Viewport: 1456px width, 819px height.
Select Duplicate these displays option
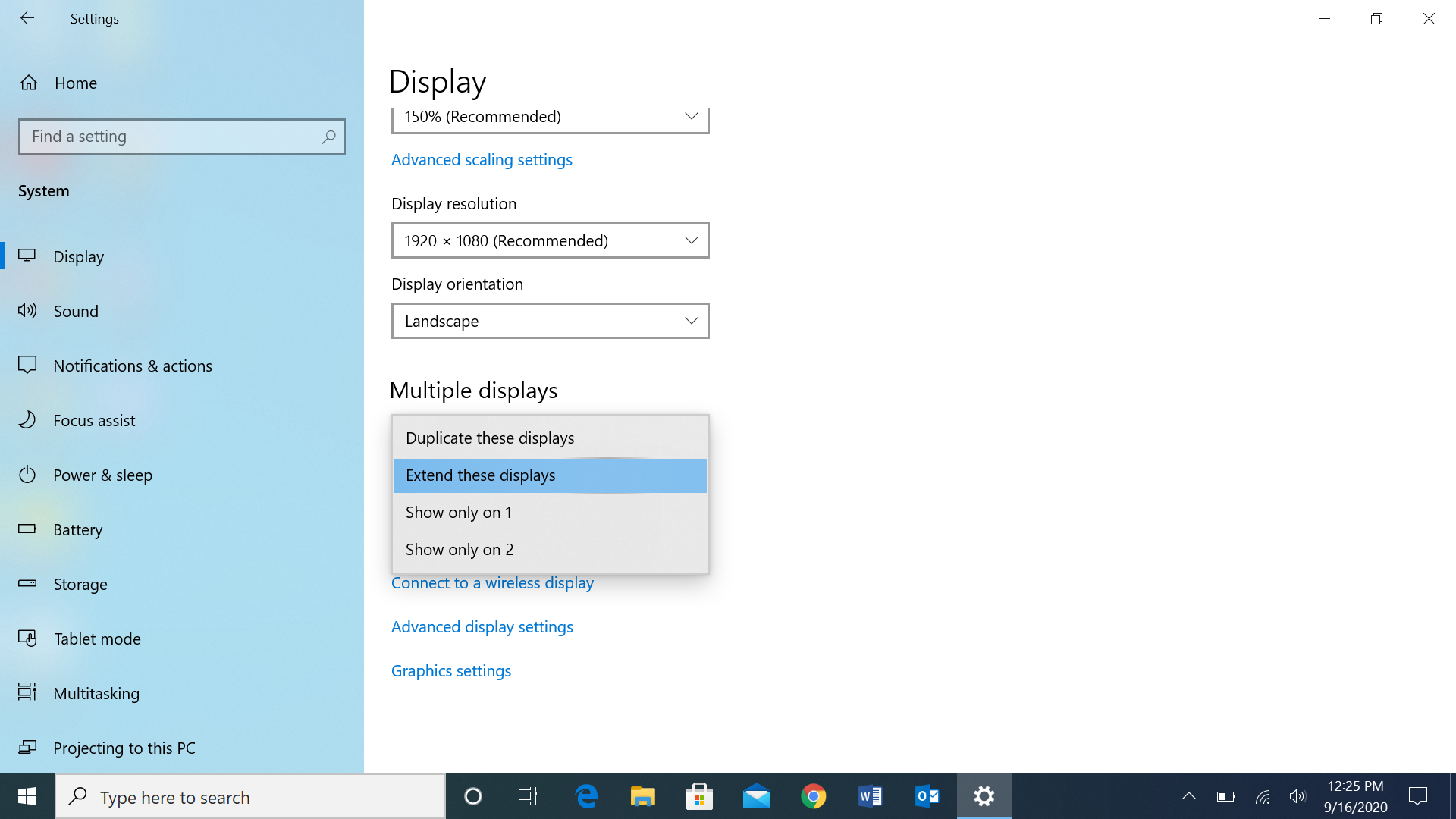[490, 438]
